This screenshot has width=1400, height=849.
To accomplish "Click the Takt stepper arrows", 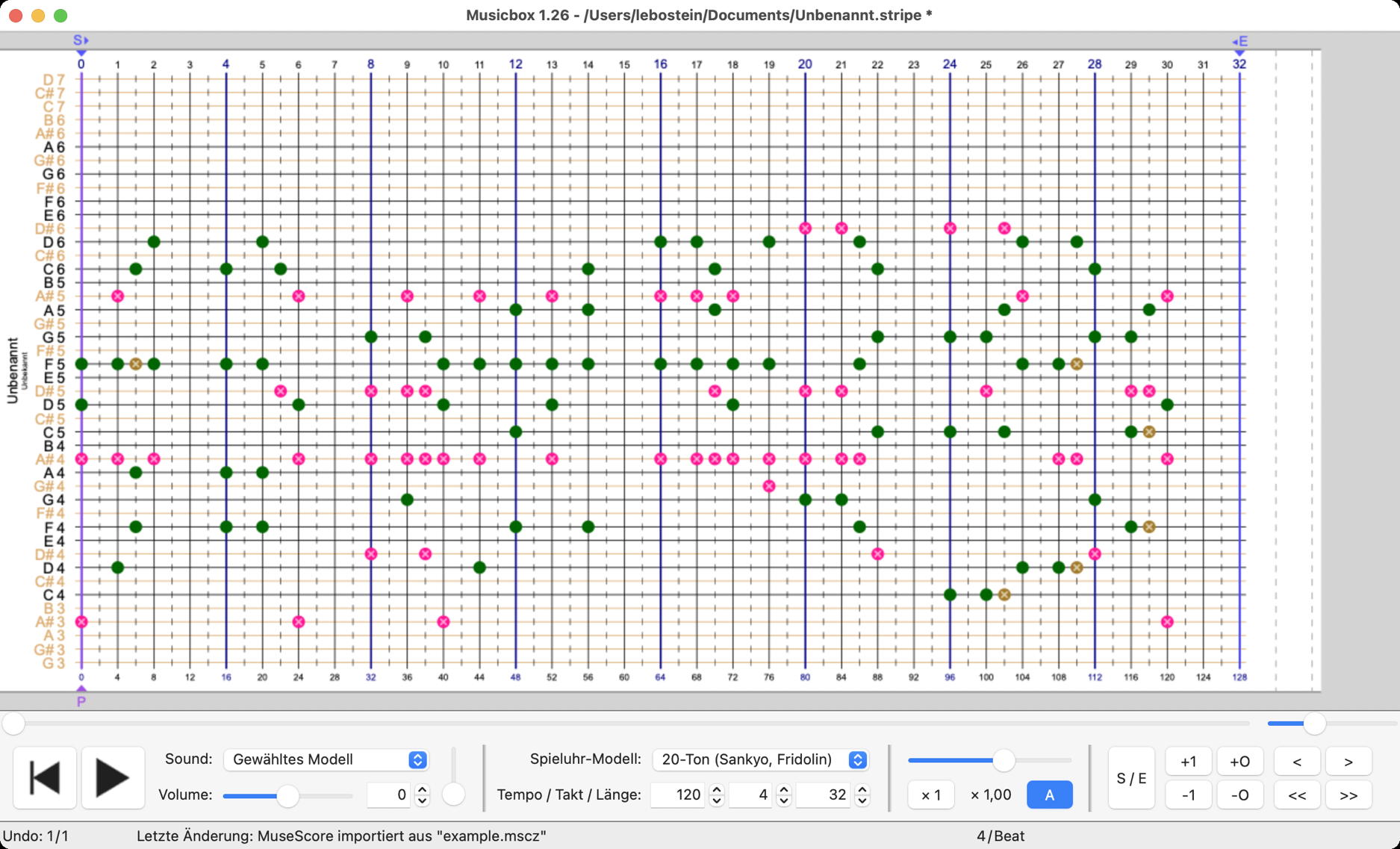I will pos(783,795).
